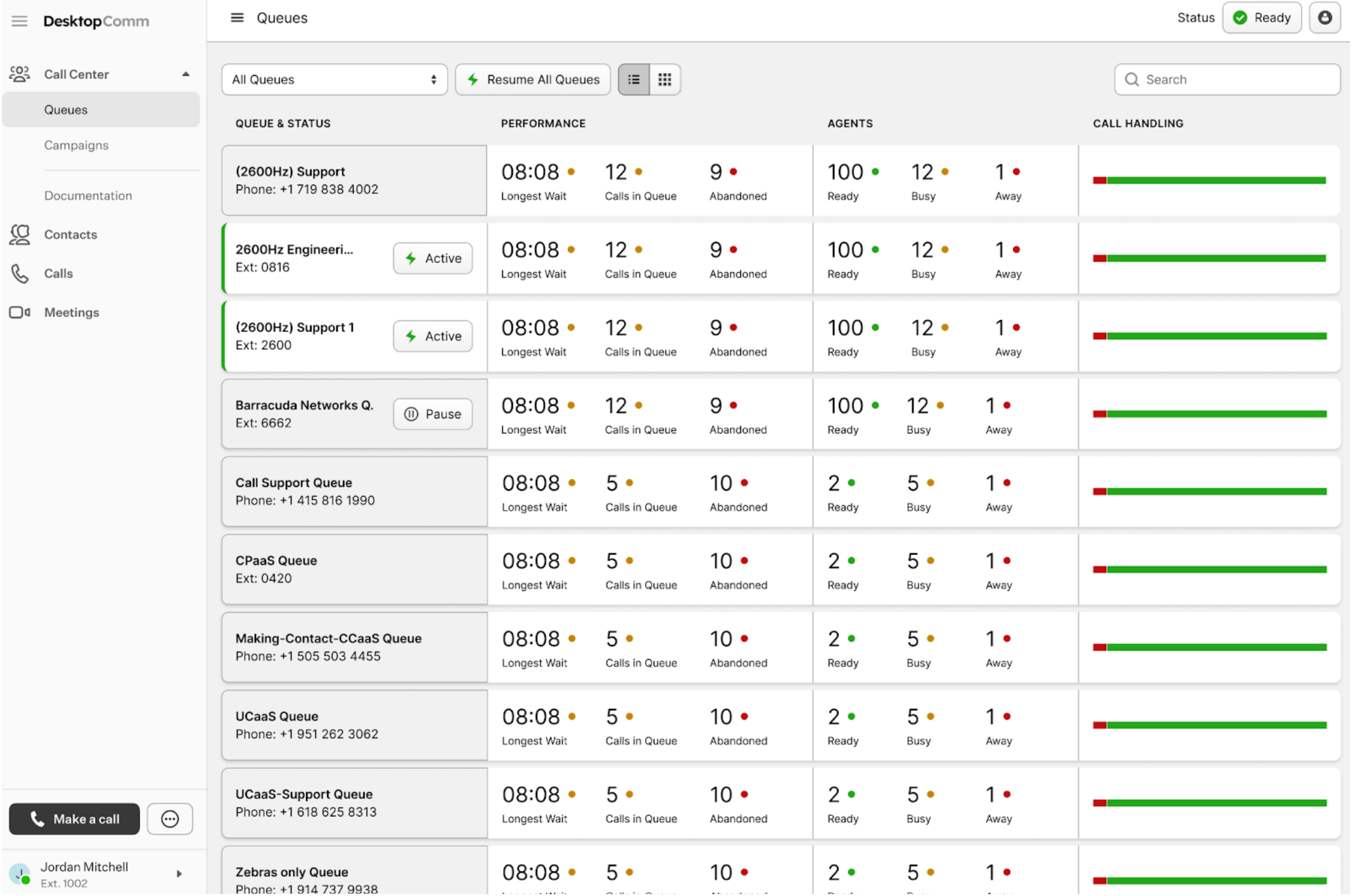Switch to list view layout
This screenshot has height=896, width=1355.
pos(634,80)
